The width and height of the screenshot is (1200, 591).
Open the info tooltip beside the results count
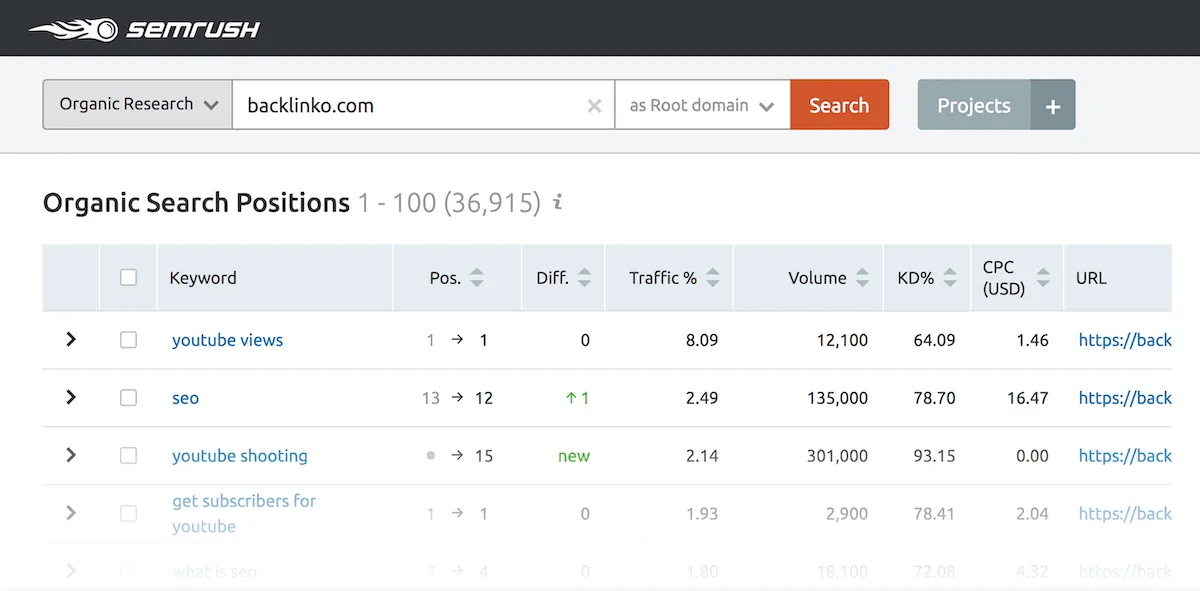556,202
